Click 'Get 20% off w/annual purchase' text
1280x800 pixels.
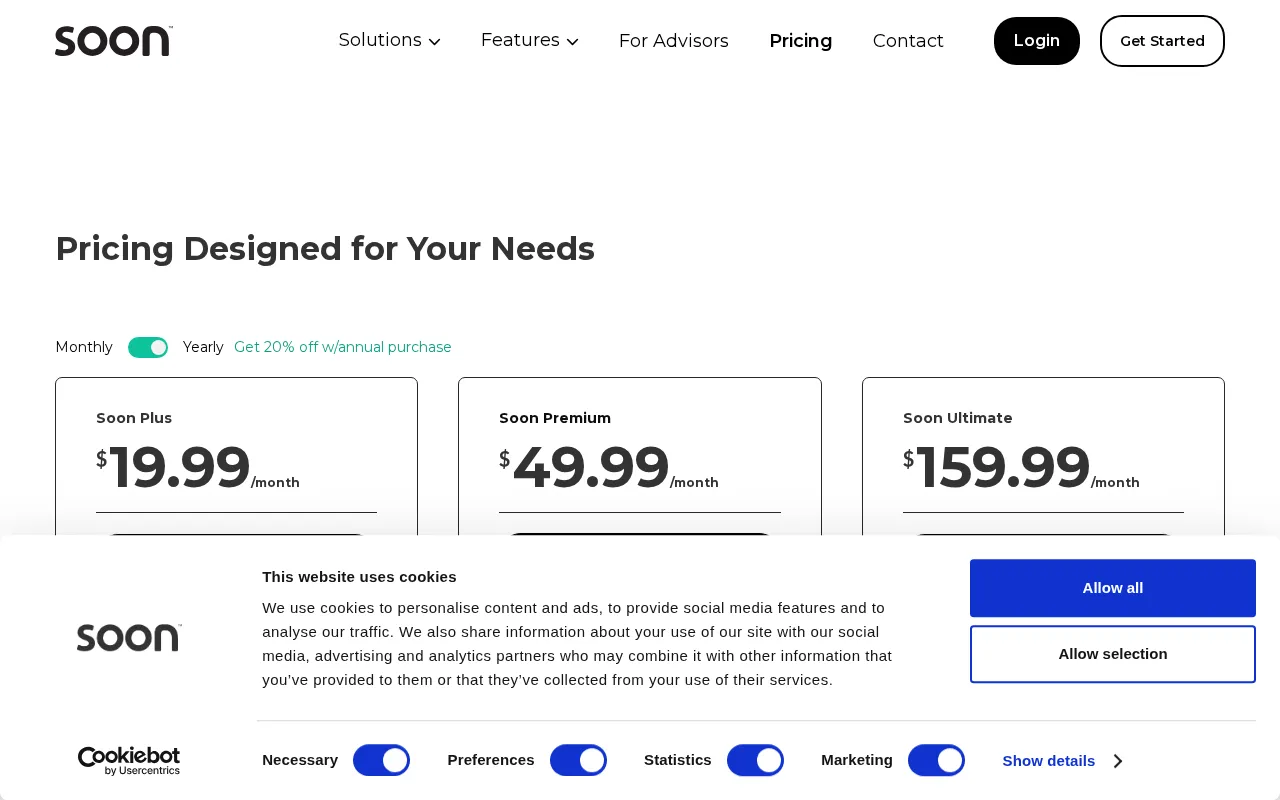(343, 347)
